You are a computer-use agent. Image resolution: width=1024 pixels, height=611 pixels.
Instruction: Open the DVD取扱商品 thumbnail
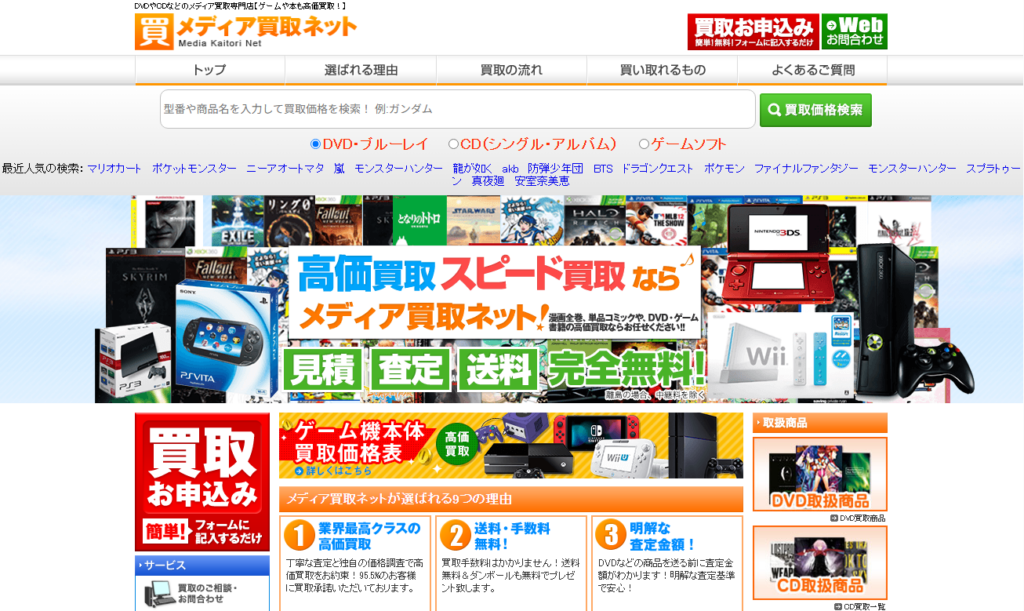click(820, 475)
